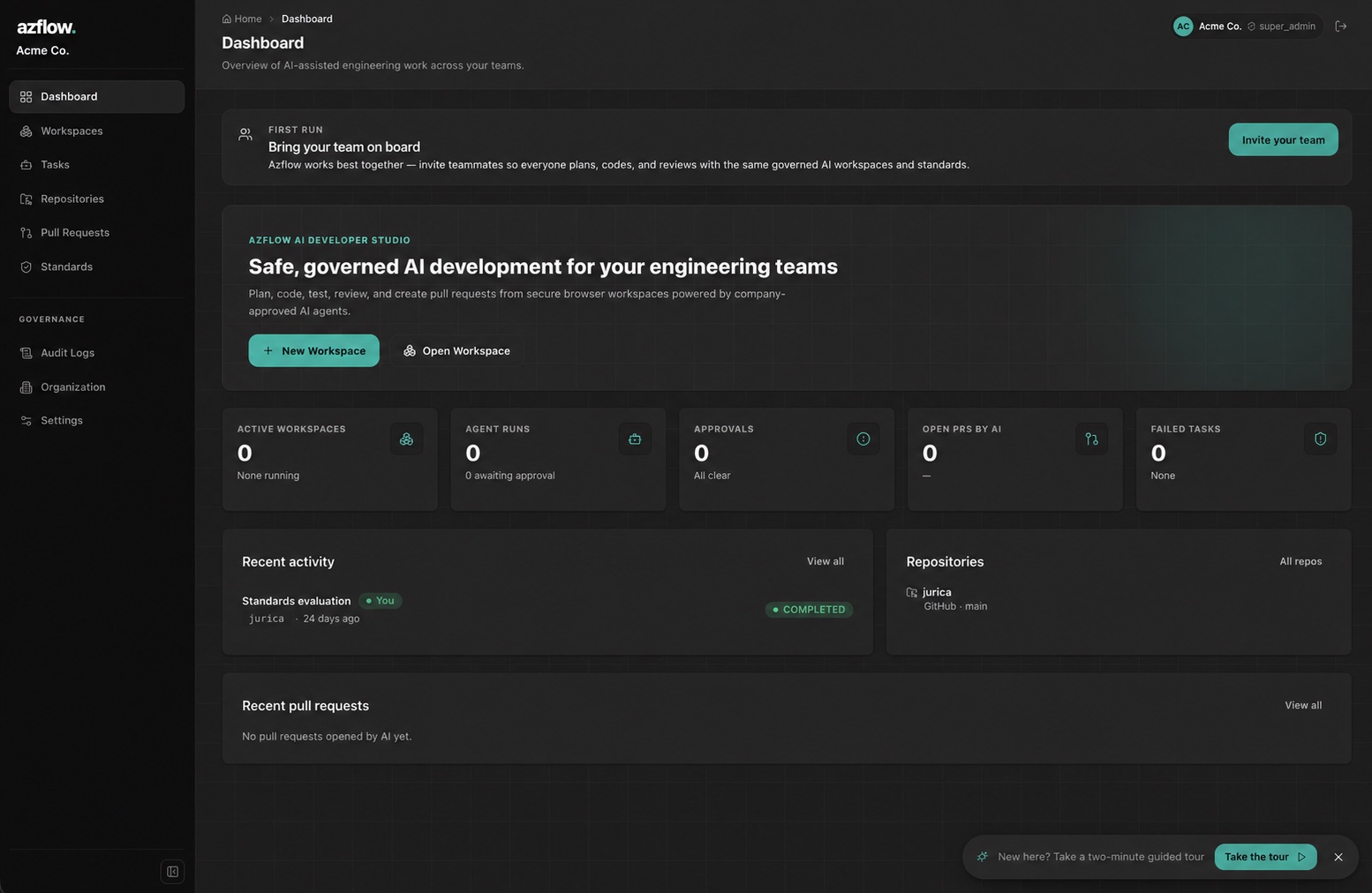This screenshot has width=1372, height=893.
Task: Click the team people icon in First Run banner
Action: click(245, 134)
